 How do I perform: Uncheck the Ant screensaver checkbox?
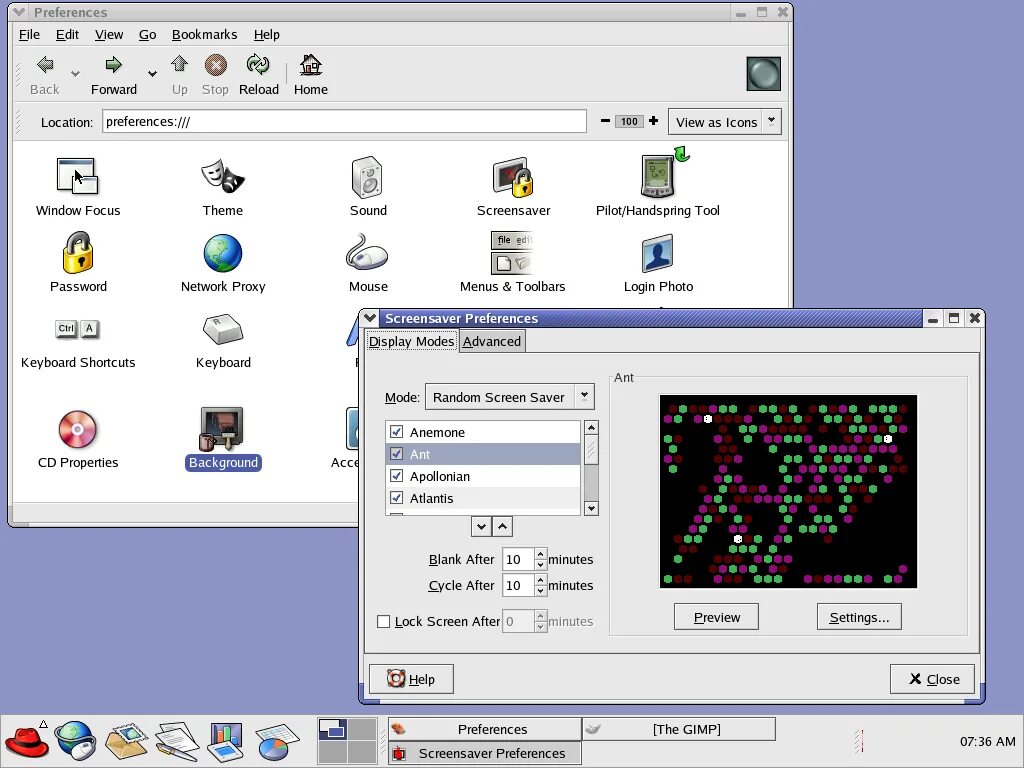396,453
